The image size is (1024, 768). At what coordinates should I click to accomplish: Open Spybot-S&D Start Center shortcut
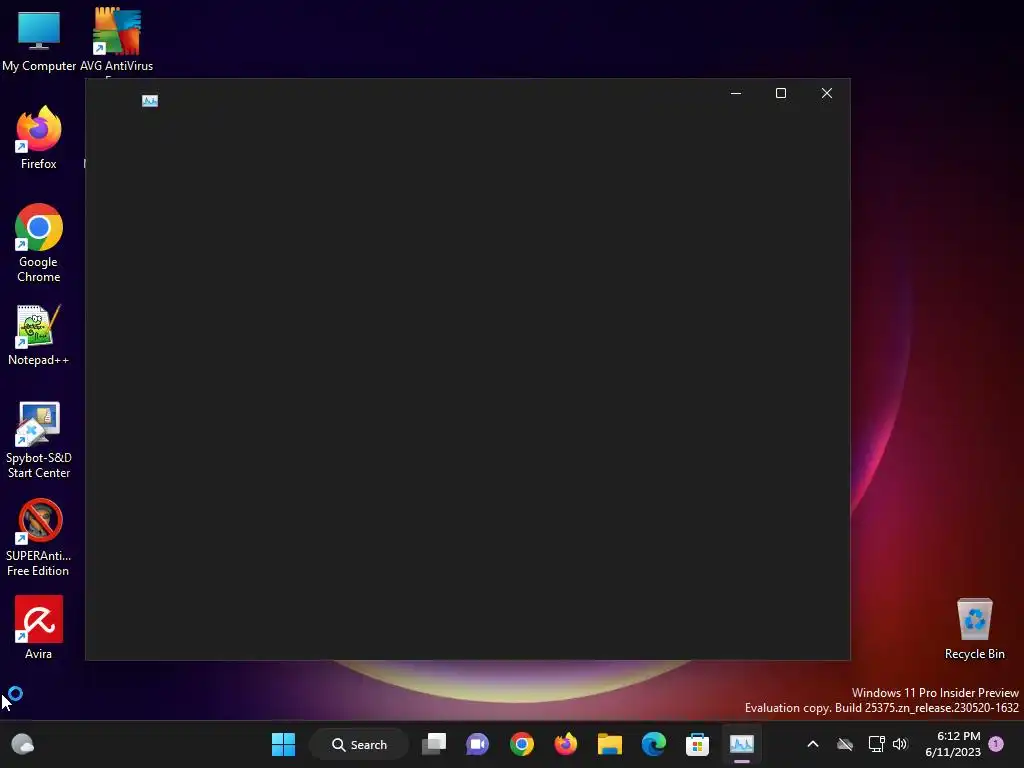[x=39, y=440]
